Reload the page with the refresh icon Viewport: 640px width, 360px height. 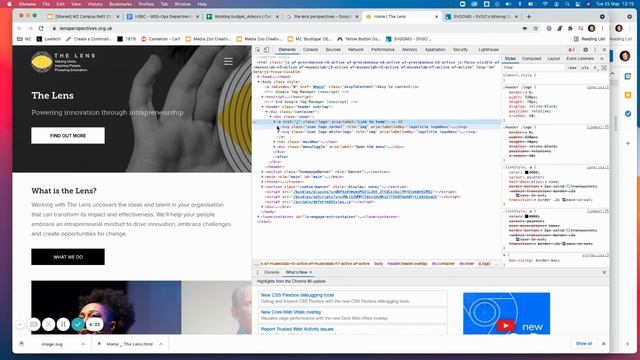41,28
